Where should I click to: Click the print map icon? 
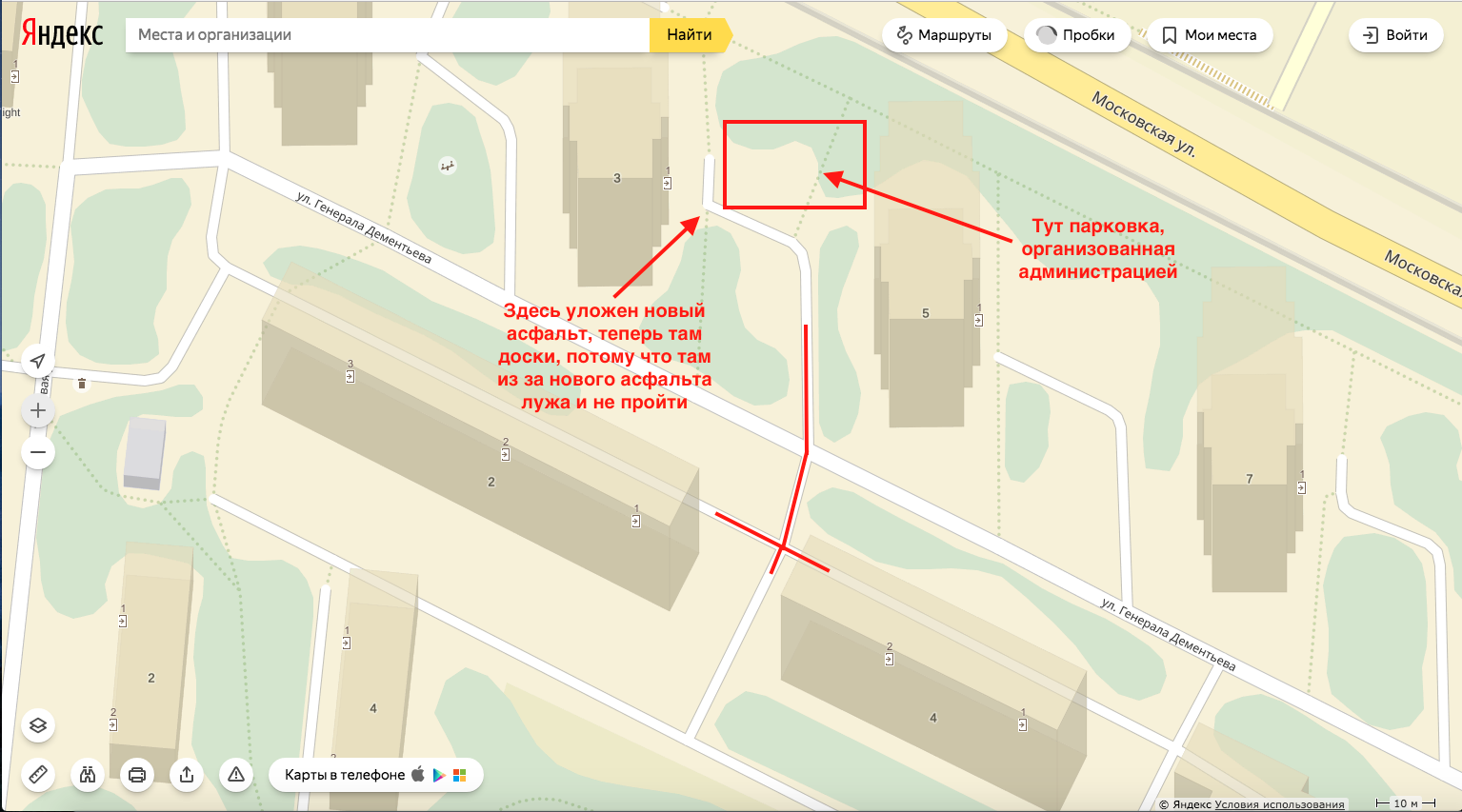pos(137,775)
